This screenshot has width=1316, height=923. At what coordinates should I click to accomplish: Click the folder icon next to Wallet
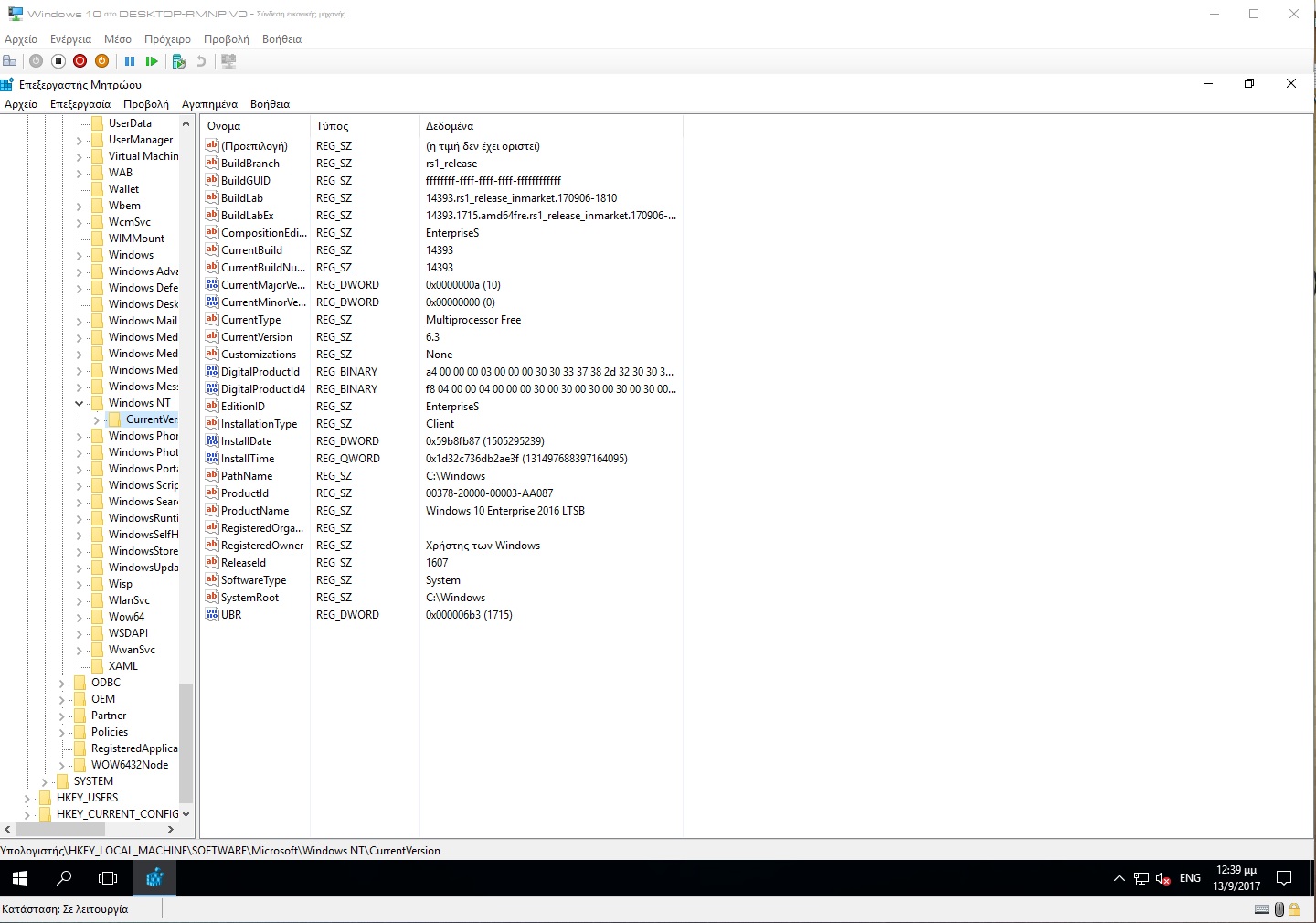98,189
